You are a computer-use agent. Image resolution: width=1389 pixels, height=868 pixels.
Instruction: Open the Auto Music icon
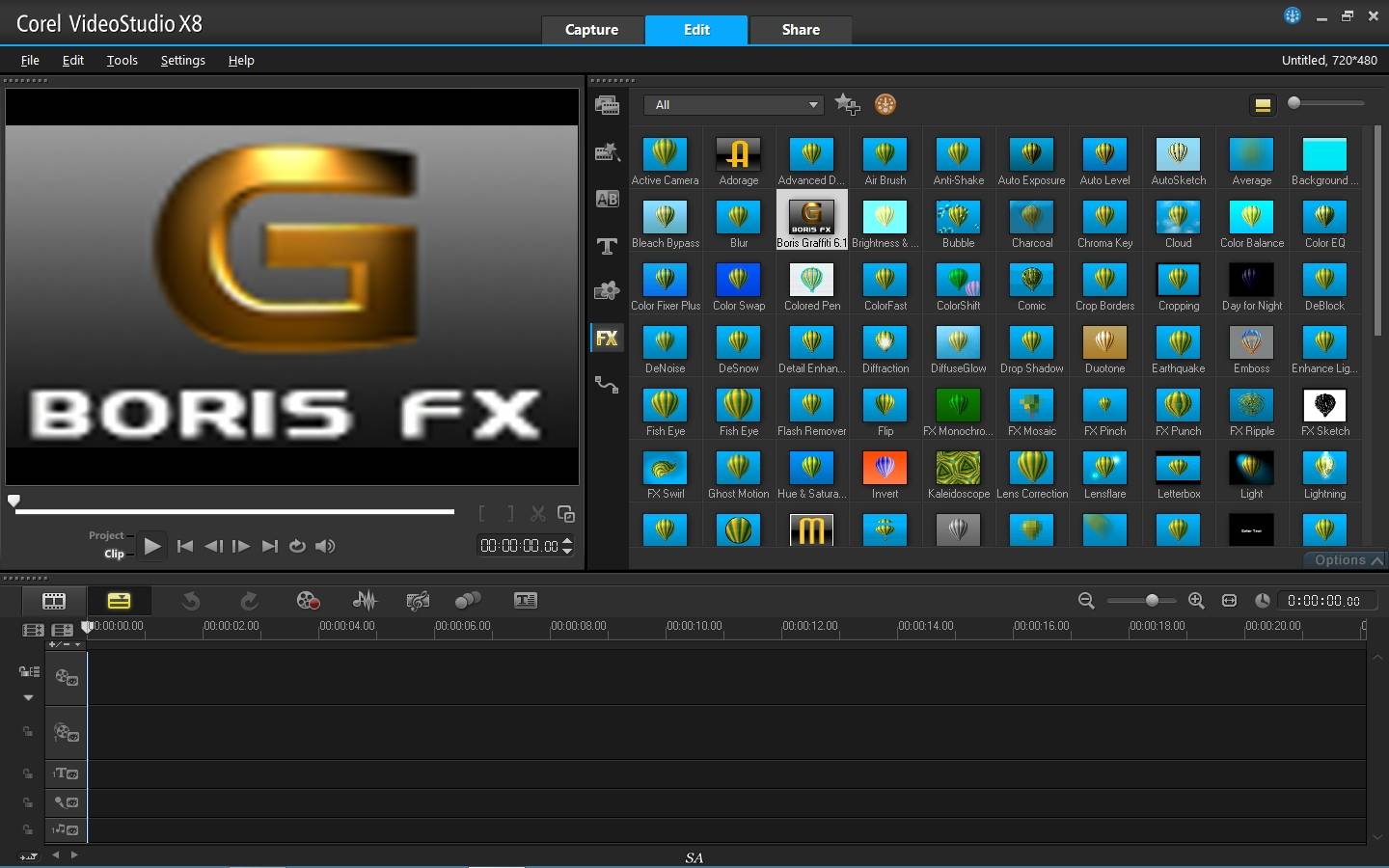[418, 601]
